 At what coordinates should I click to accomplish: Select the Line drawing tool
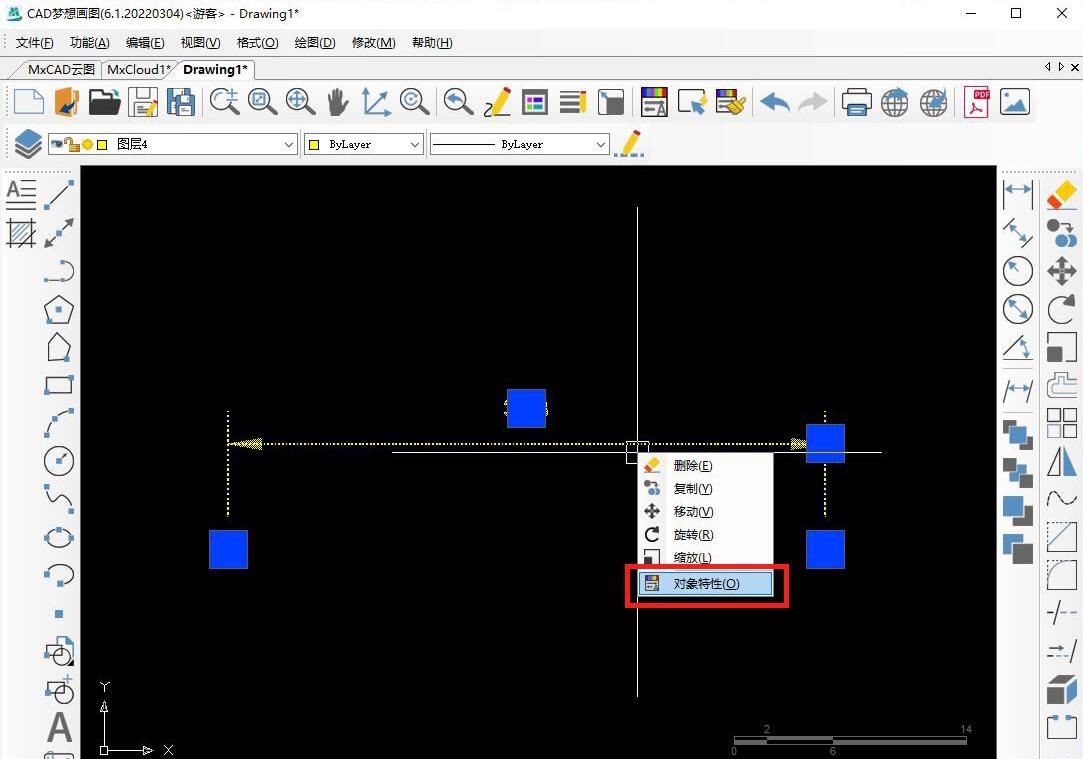point(60,194)
